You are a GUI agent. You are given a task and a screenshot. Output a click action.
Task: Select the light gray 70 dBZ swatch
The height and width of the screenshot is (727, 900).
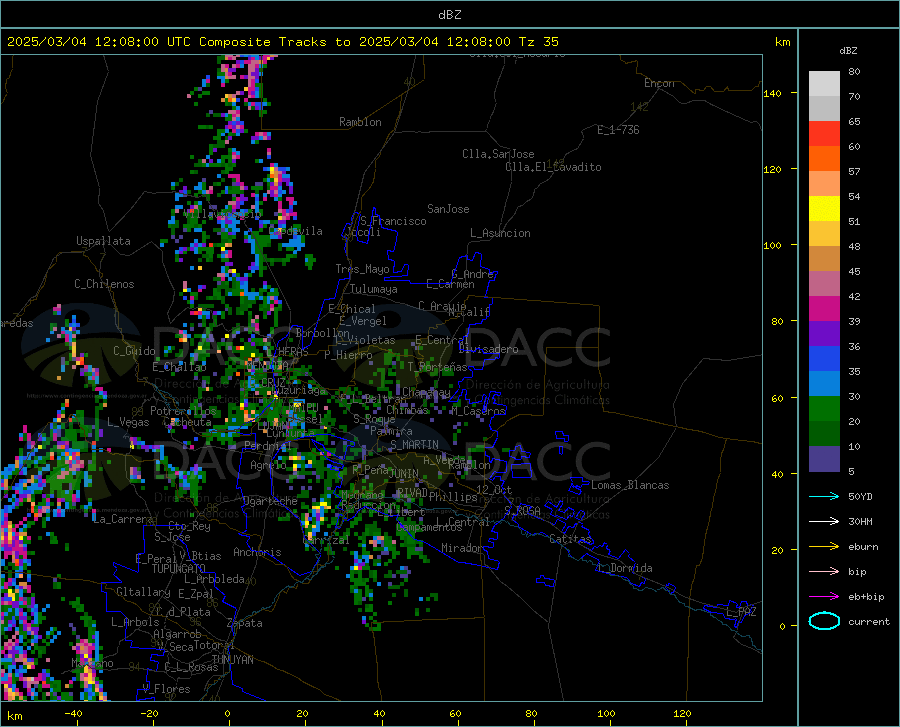click(824, 84)
